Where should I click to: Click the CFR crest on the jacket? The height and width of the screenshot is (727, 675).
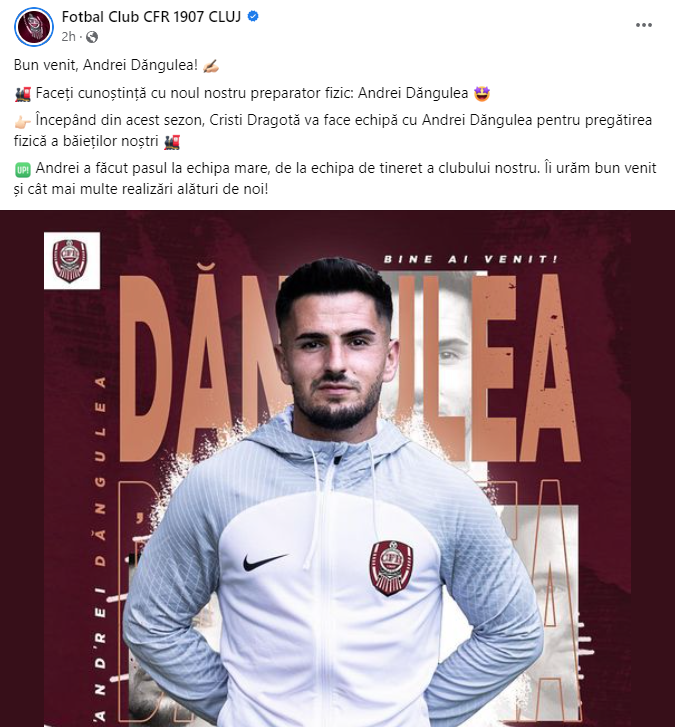[391, 568]
